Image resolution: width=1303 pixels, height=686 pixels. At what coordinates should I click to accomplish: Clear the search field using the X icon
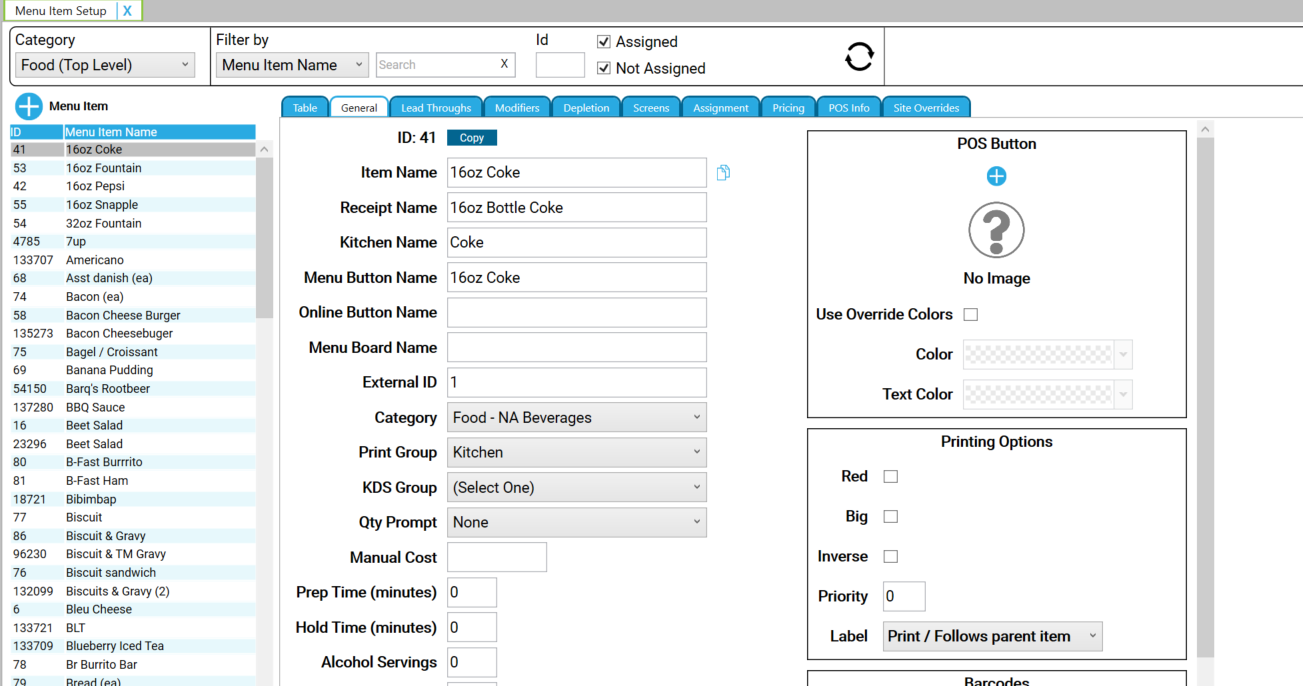pyautogui.click(x=504, y=64)
